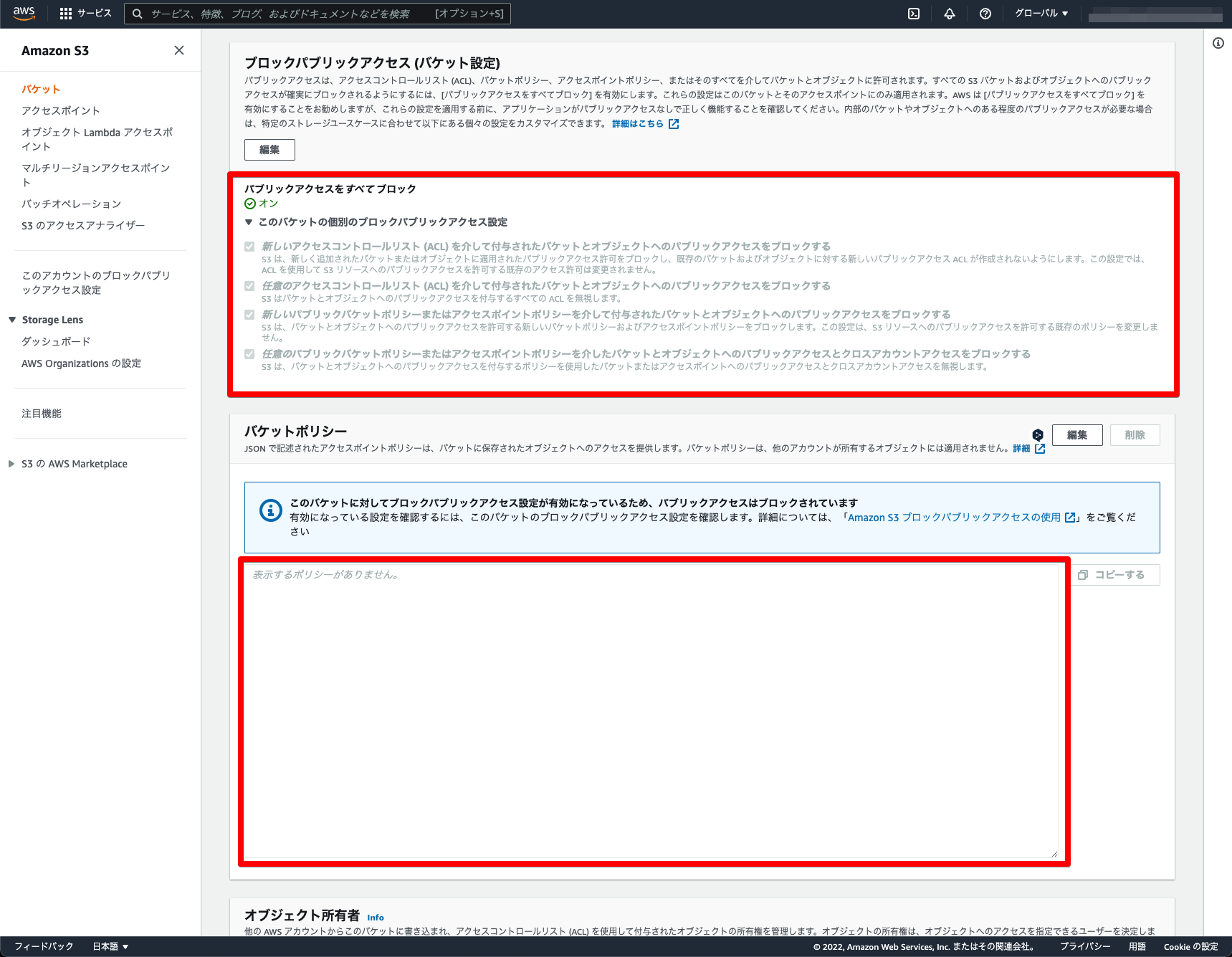Click the bucket policy text area
The width and height of the screenshot is (1232, 957).
click(651, 711)
